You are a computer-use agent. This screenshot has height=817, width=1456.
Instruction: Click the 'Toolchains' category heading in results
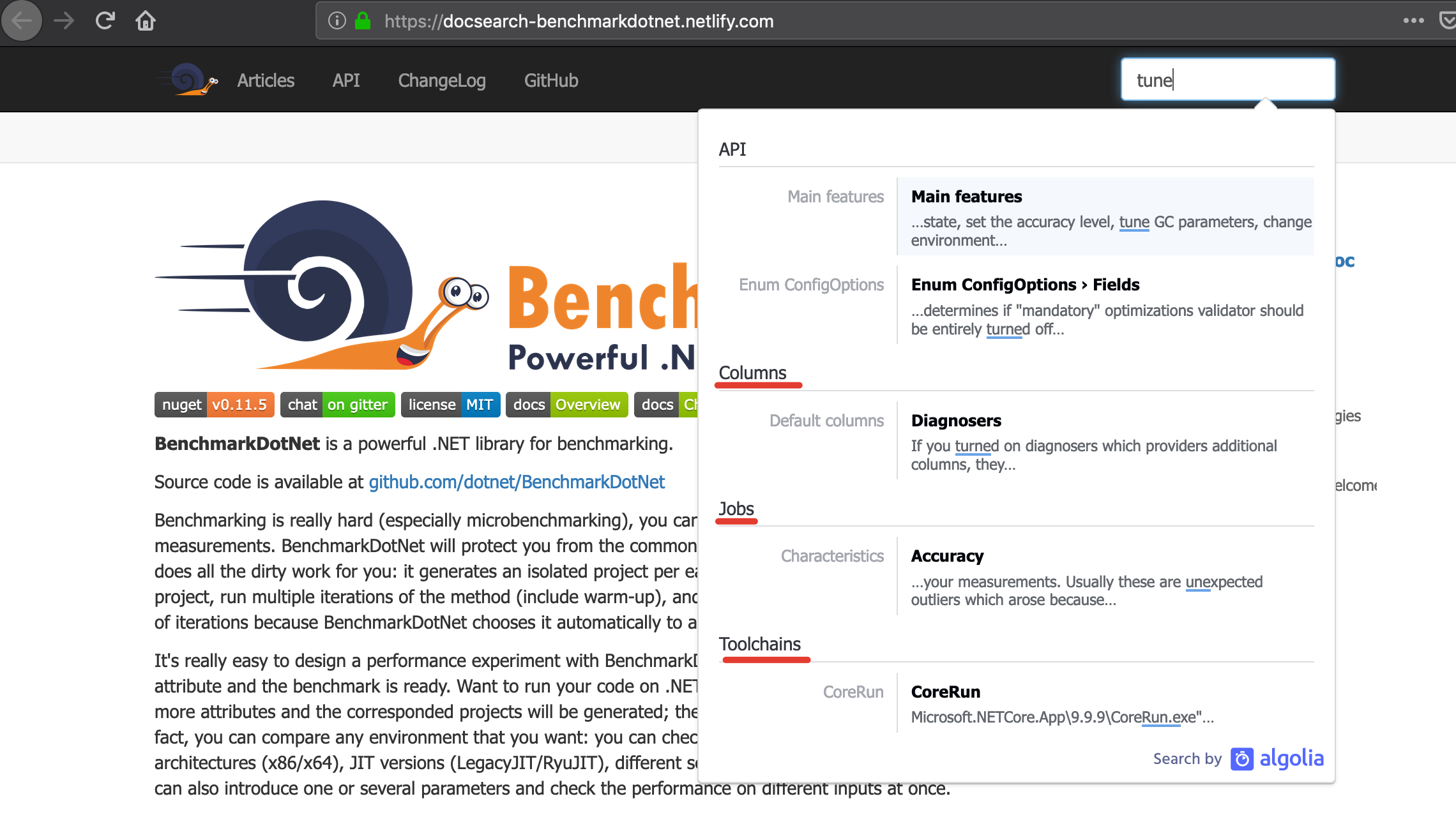[x=760, y=644]
